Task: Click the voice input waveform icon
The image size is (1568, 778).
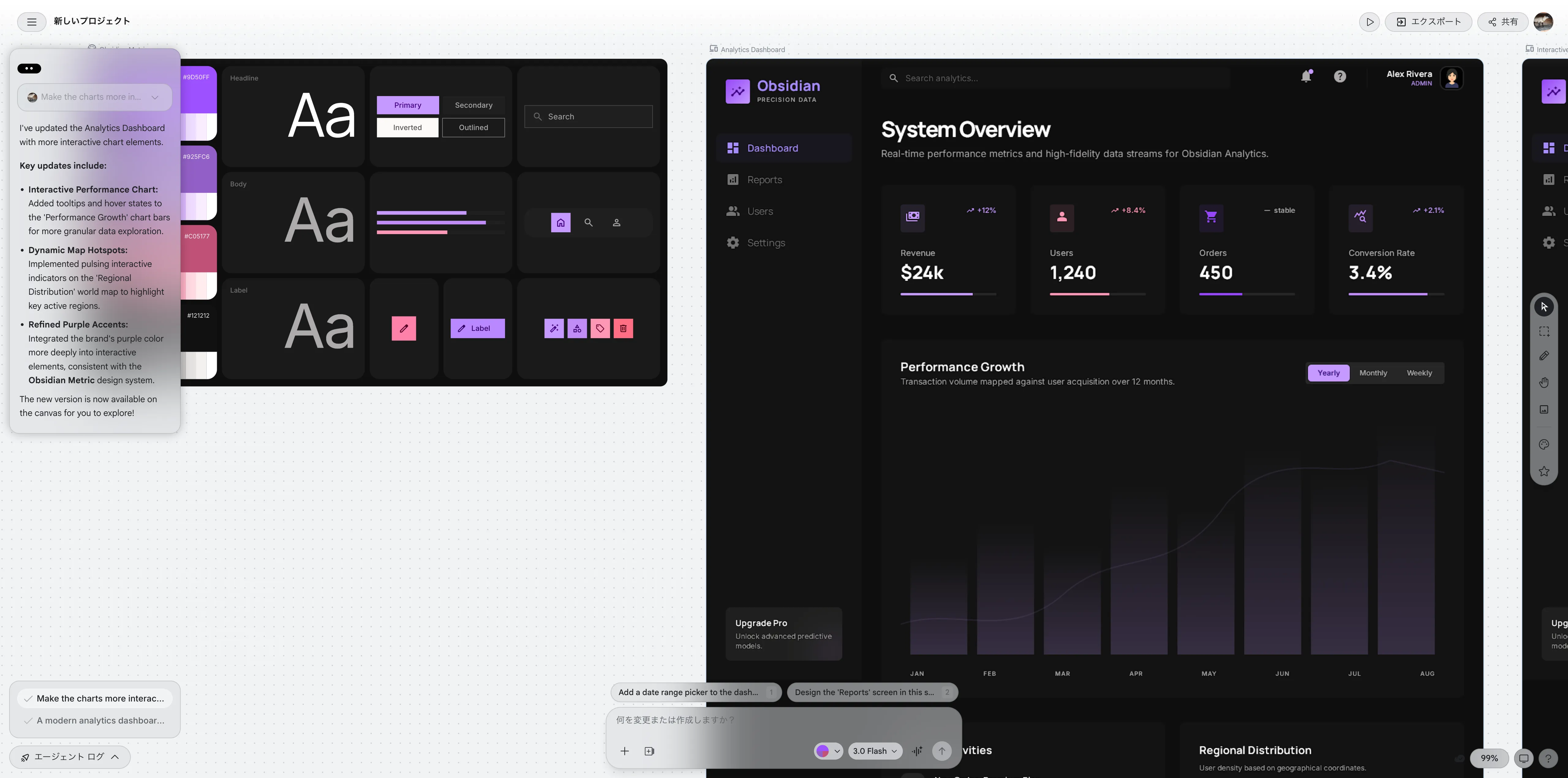Action: coord(917,751)
